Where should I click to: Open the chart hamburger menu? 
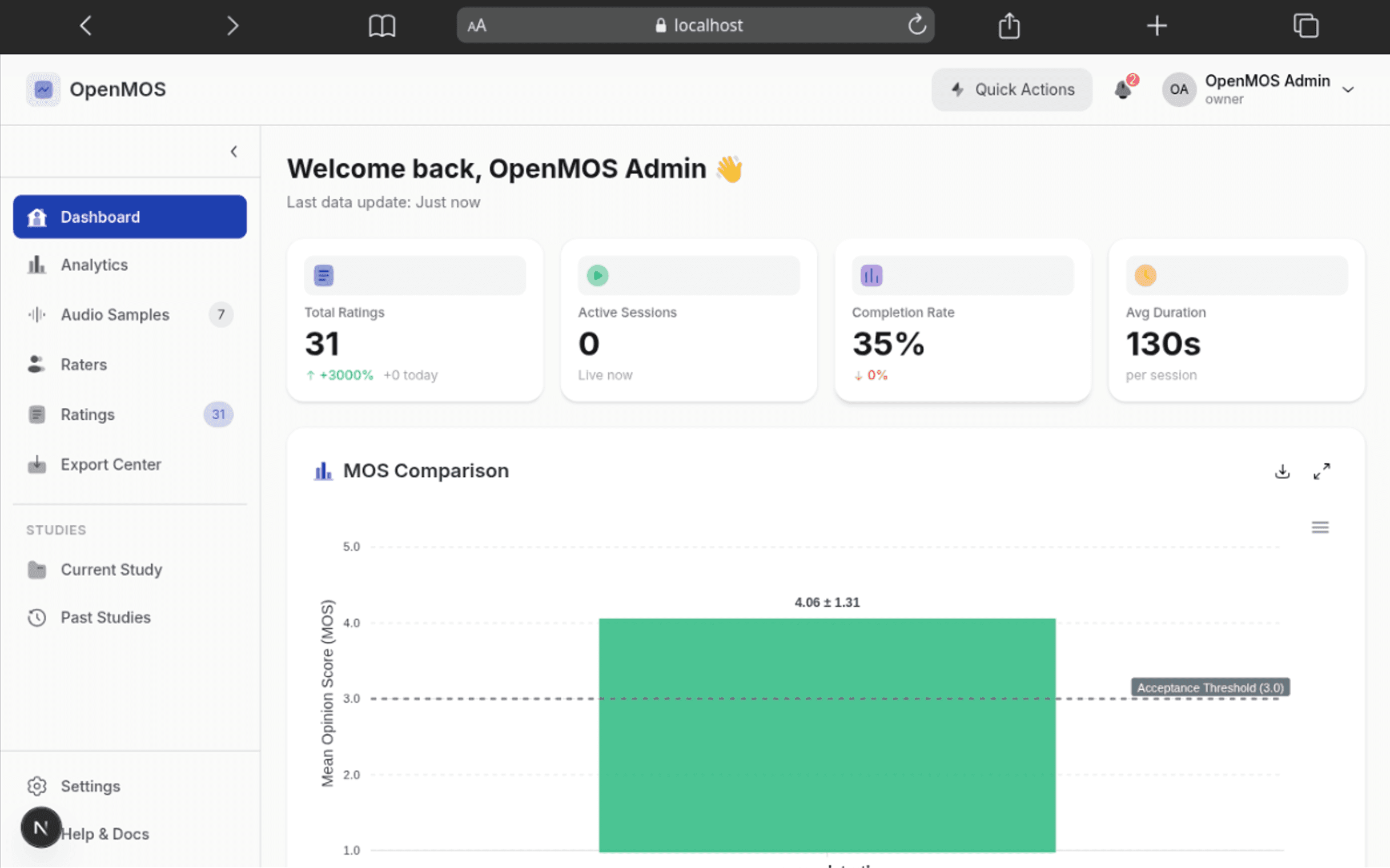[x=1320, y=527]
